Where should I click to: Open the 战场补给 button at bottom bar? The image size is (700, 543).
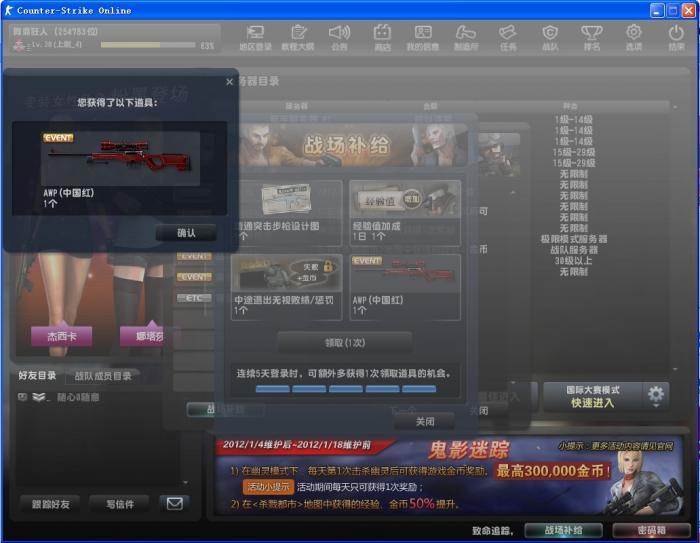(563, 530)
